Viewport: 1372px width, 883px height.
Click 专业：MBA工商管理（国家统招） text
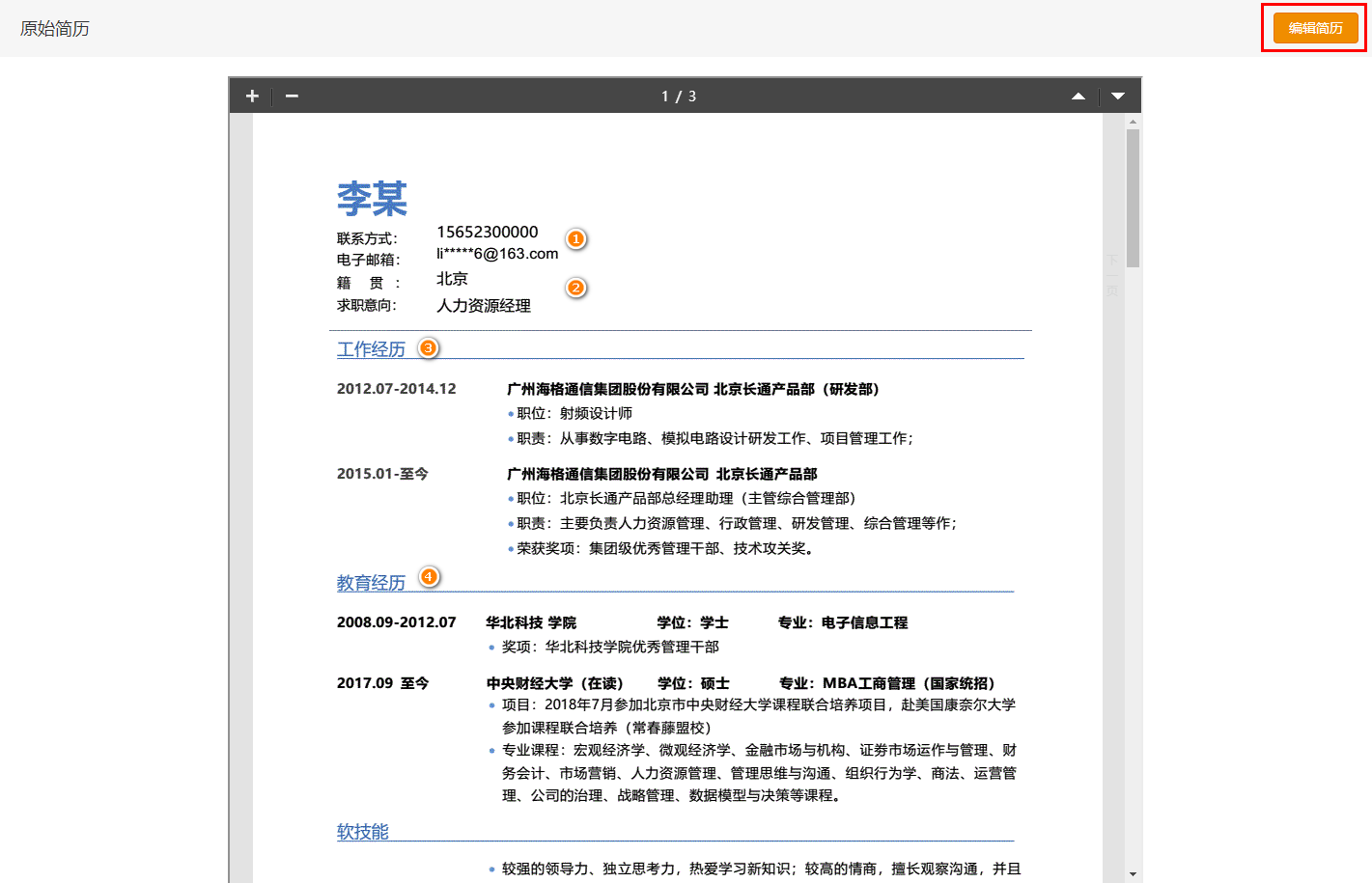pyautogui.click(x=887, y=683)
